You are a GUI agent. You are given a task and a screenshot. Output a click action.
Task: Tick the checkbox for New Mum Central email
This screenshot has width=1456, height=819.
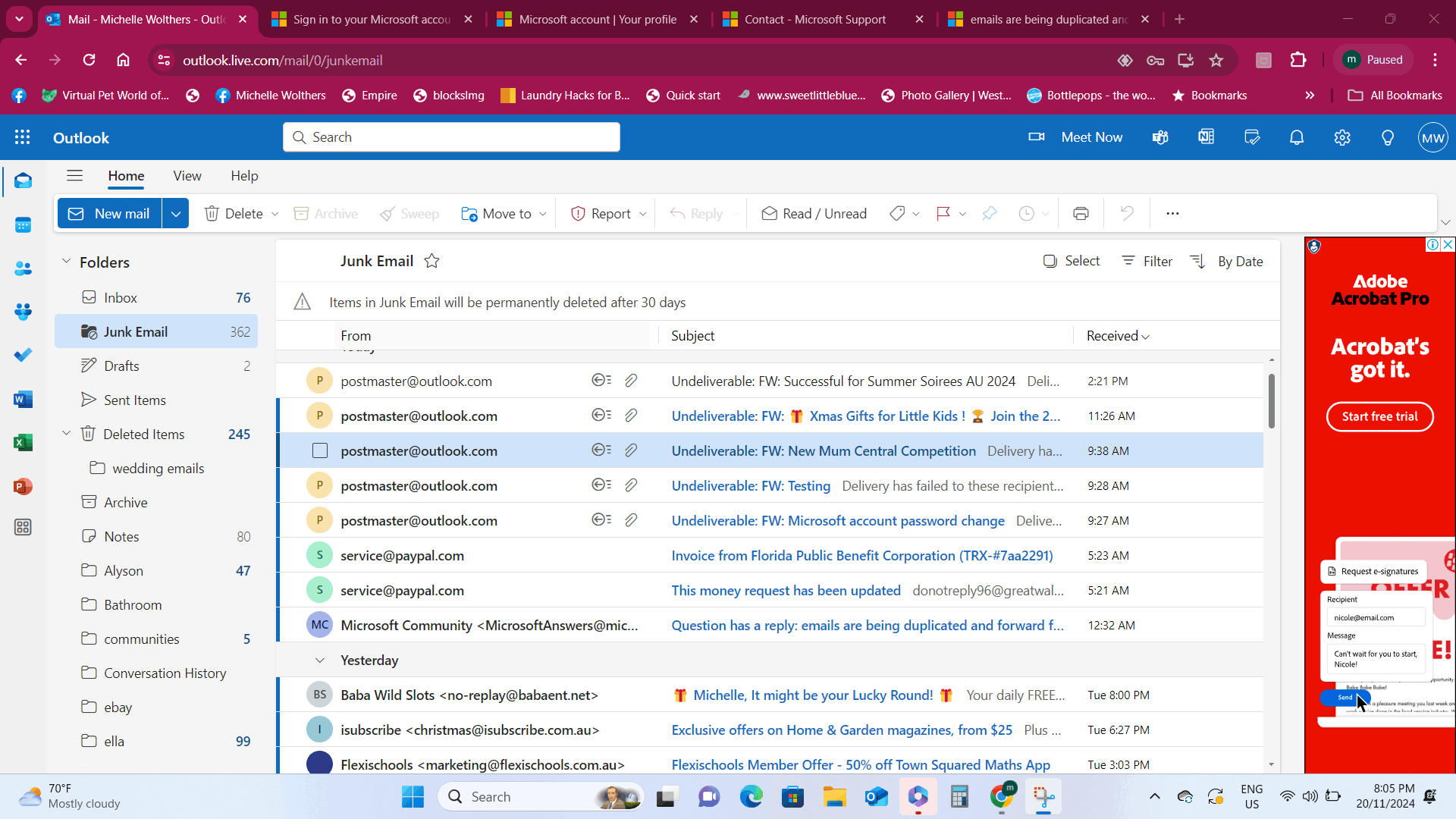(320, 451)
